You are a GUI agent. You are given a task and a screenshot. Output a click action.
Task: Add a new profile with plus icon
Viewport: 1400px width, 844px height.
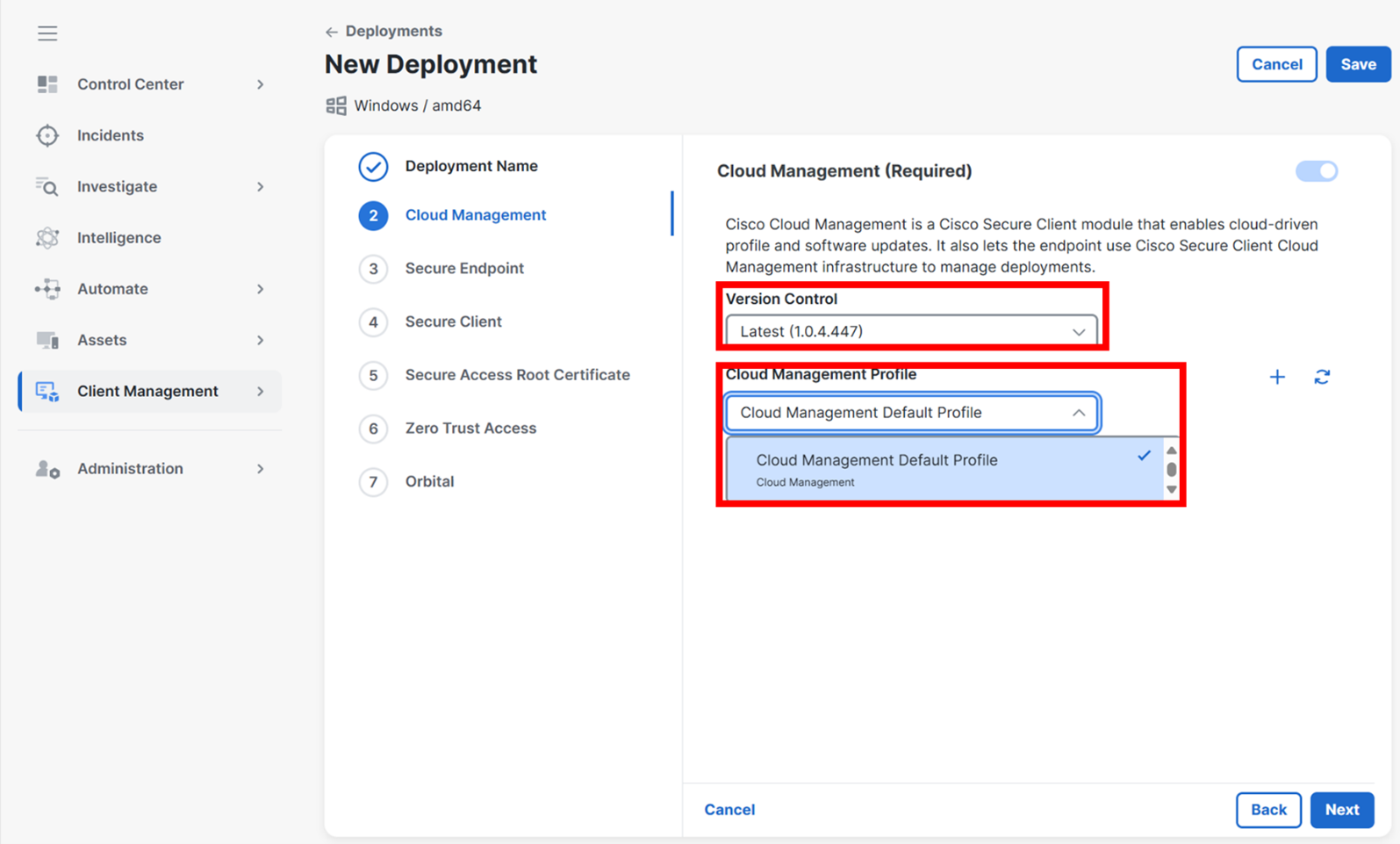(1277, 377)
